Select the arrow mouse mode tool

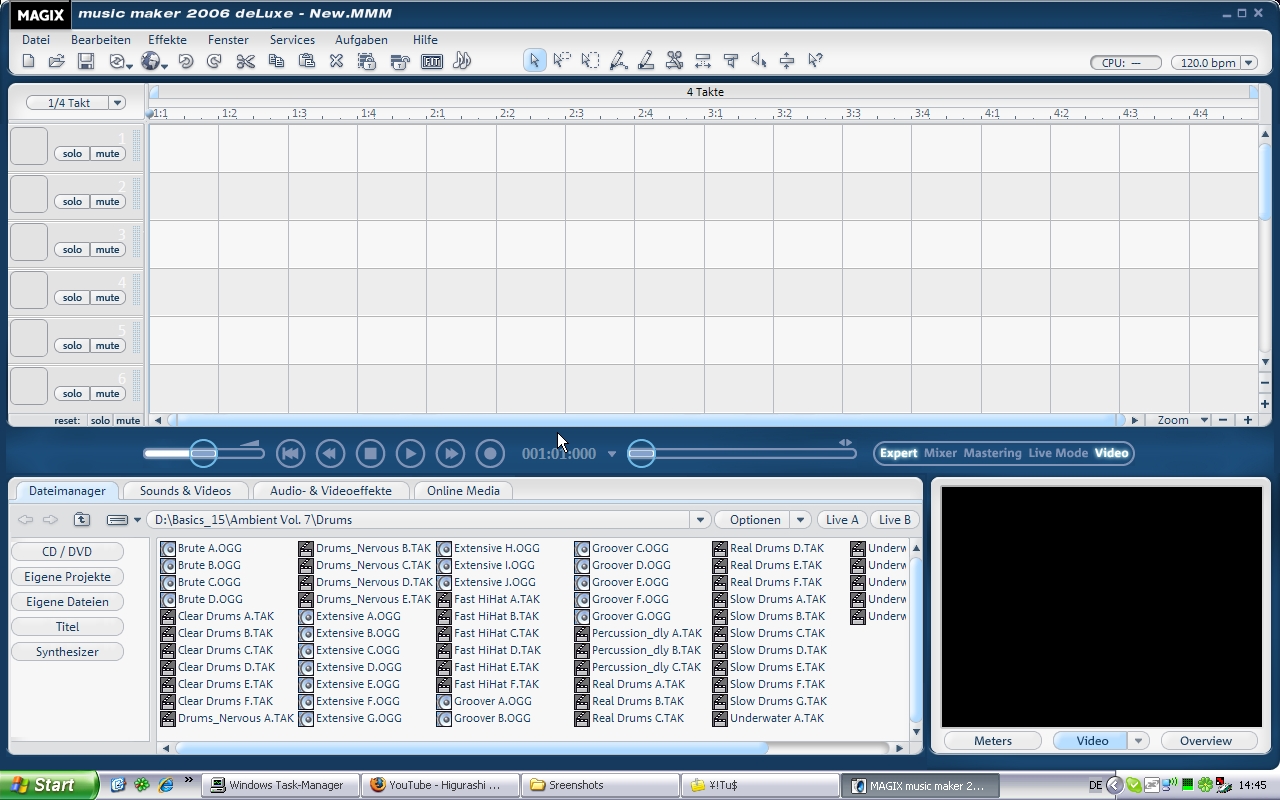point(534,61)
